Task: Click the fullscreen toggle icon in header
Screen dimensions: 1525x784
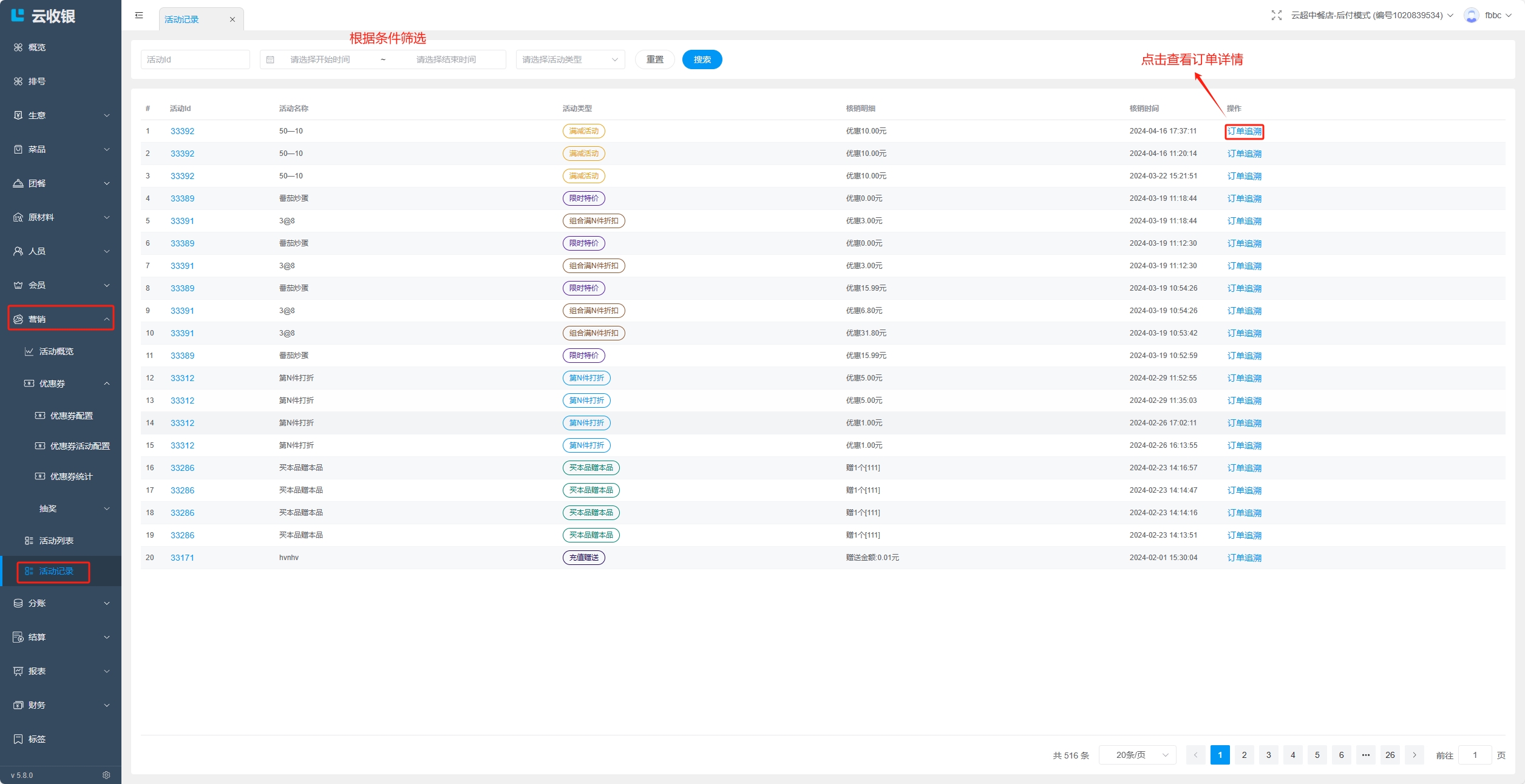Action: tap(1276, 16)
